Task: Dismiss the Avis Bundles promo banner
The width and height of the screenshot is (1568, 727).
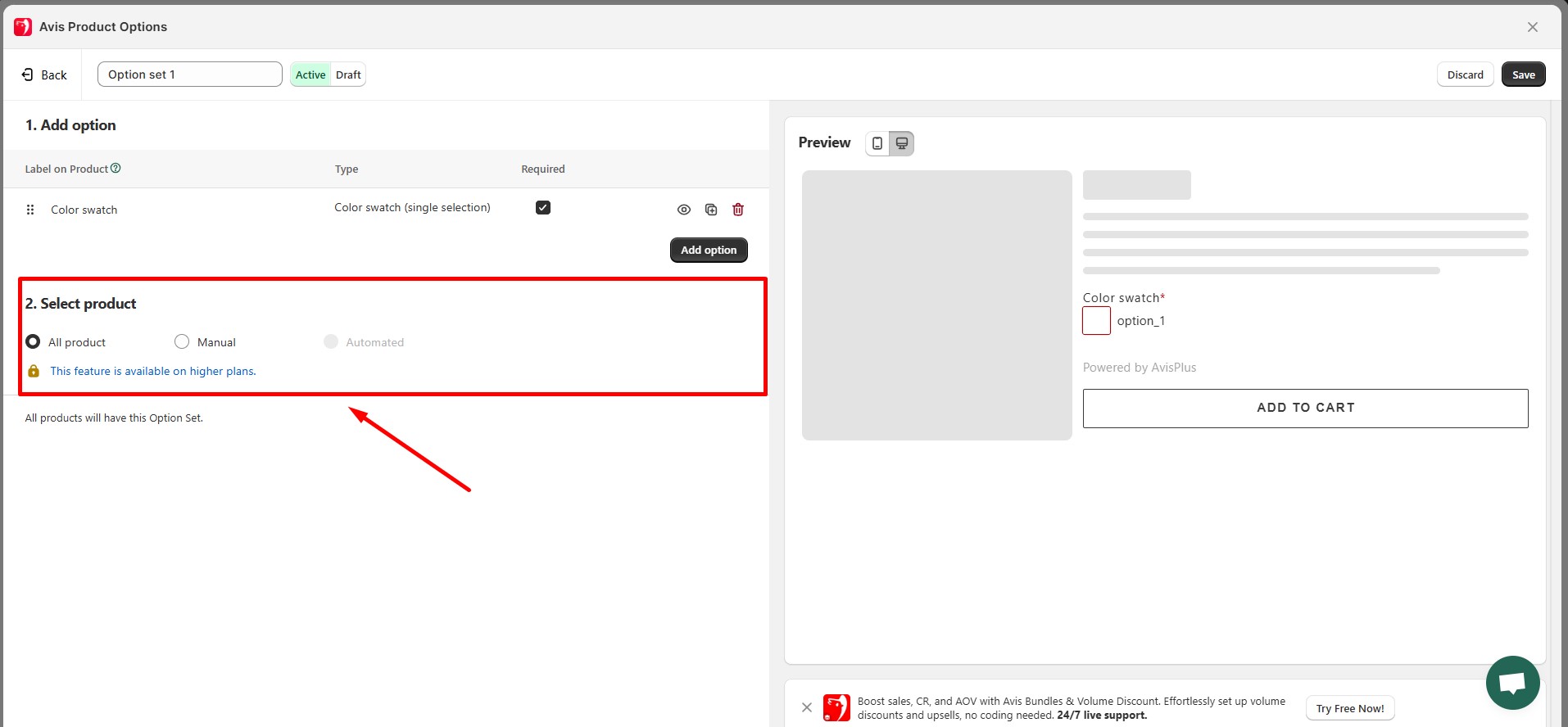Action: pos(807,707)
